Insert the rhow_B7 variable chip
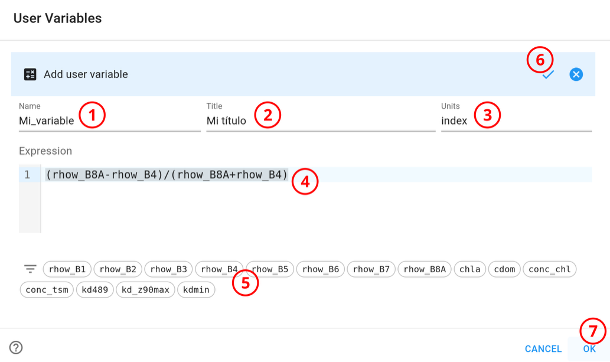610x362 pixels. point(371,269)
